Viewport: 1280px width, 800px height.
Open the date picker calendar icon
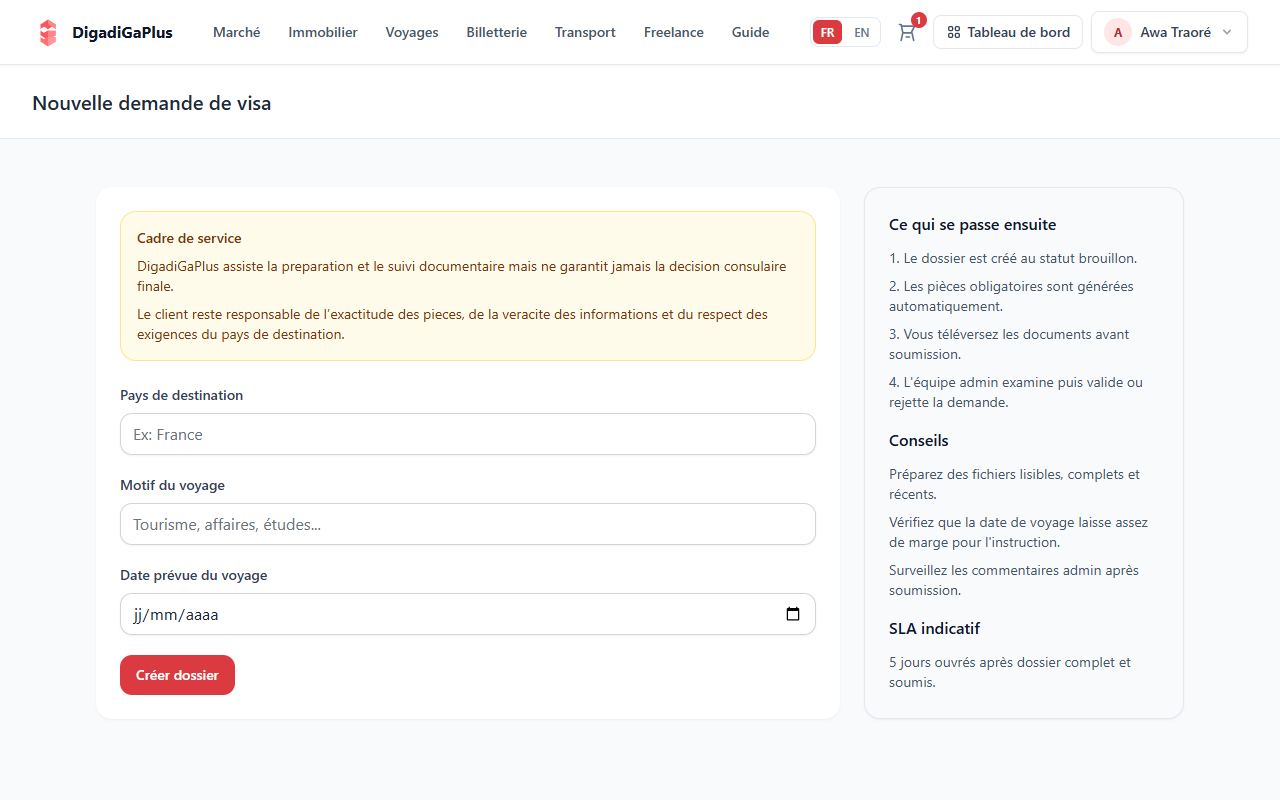(x=793, y=614)
